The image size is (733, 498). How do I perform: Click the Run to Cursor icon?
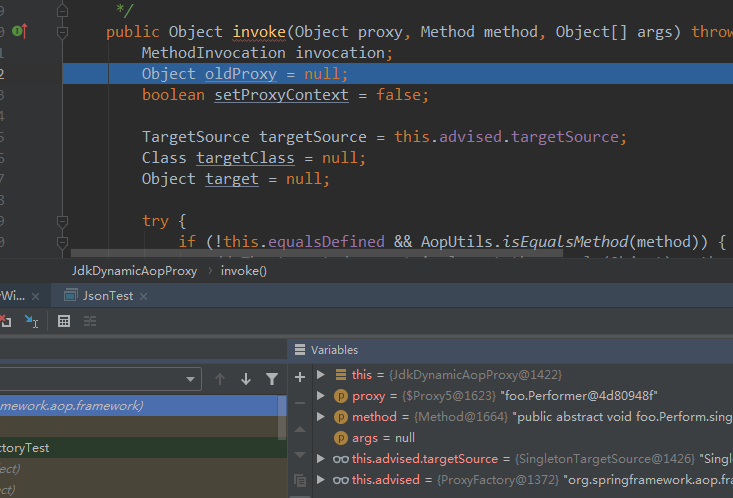[x=31, y=321]
